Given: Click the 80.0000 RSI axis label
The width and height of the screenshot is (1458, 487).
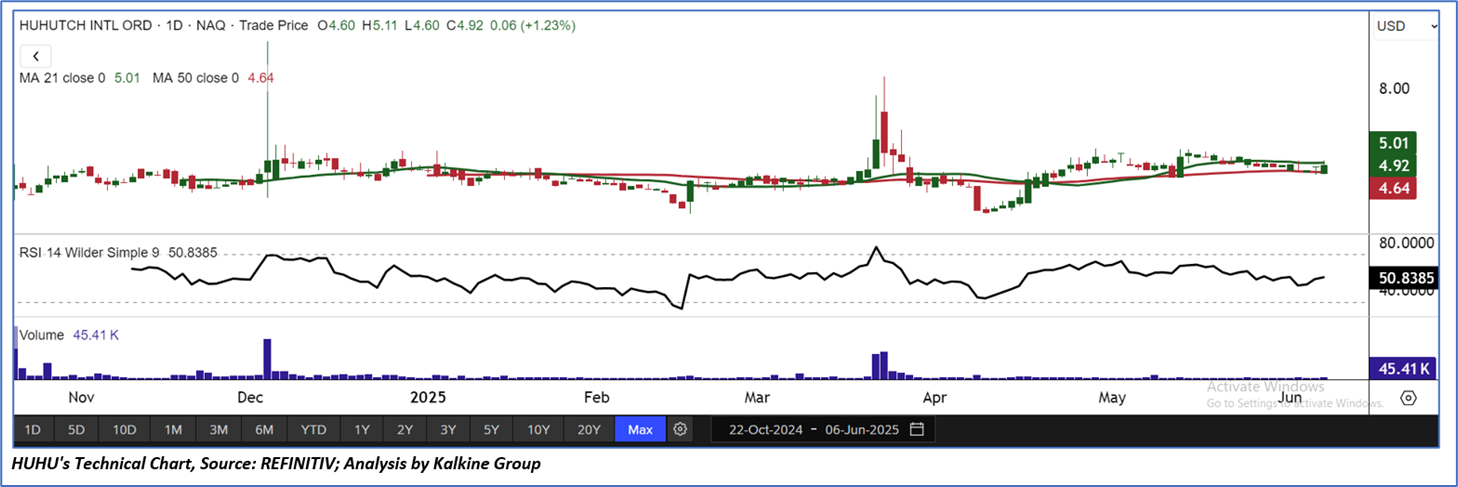Looking at the screenshot, I should point(1406,243).
